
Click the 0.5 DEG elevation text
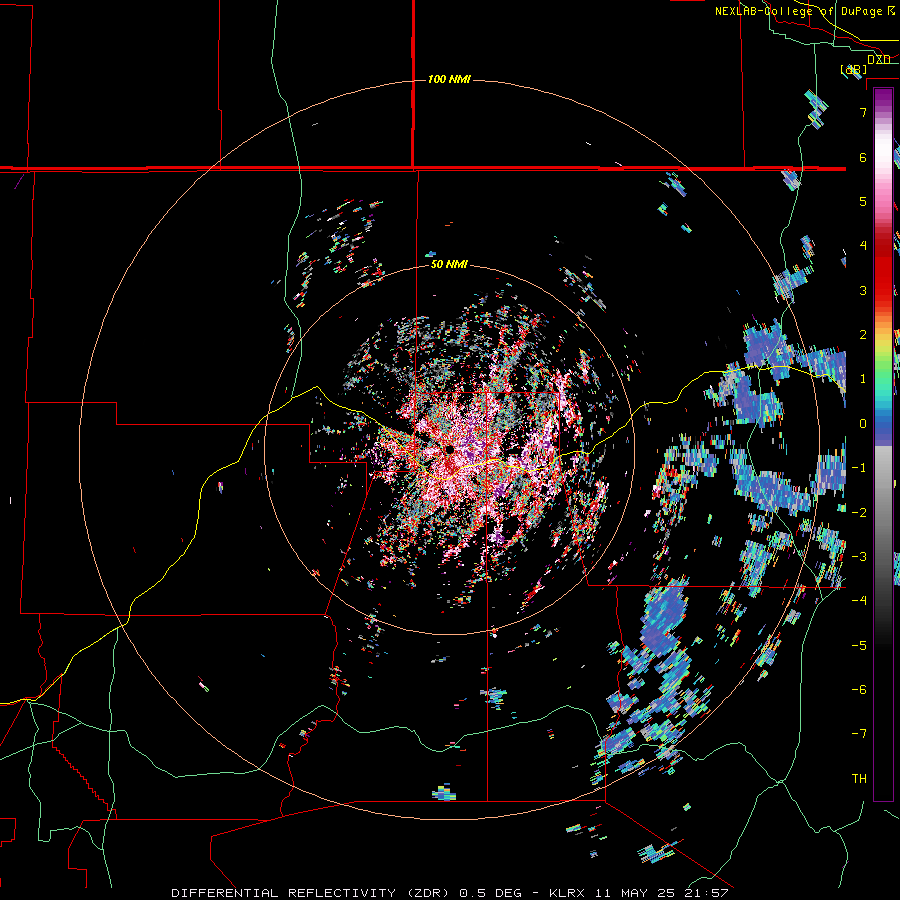click(490, 893)
